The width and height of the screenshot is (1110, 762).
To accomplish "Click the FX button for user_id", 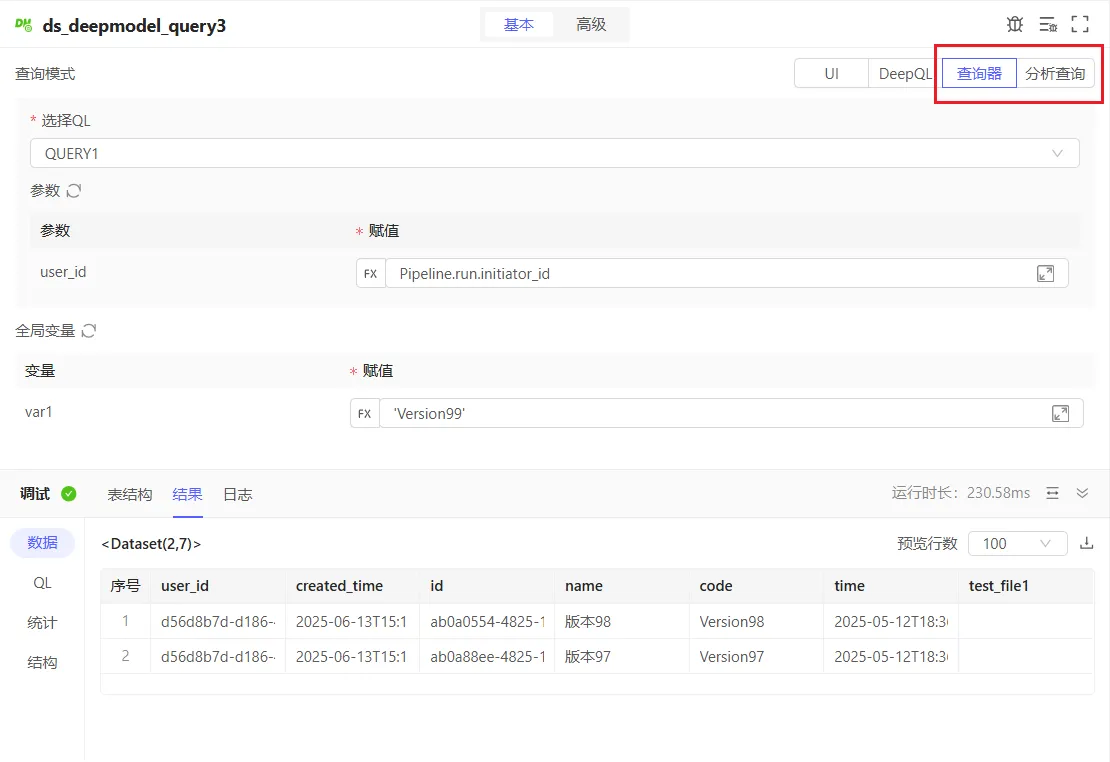I will click(x=370, y=273).
